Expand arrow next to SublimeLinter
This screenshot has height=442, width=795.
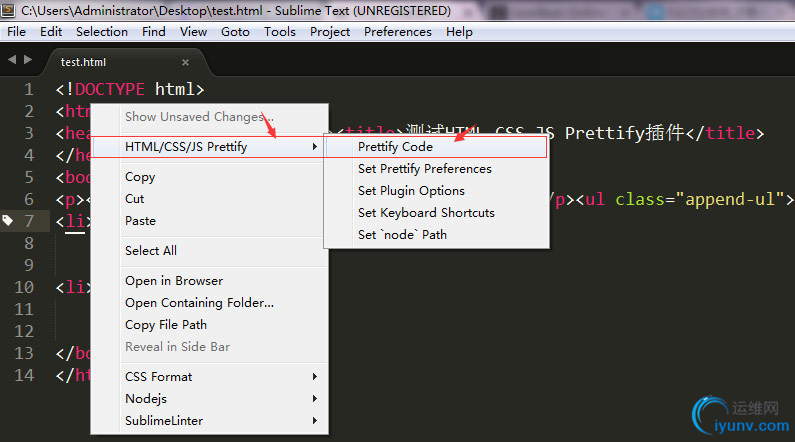point(315,421)
